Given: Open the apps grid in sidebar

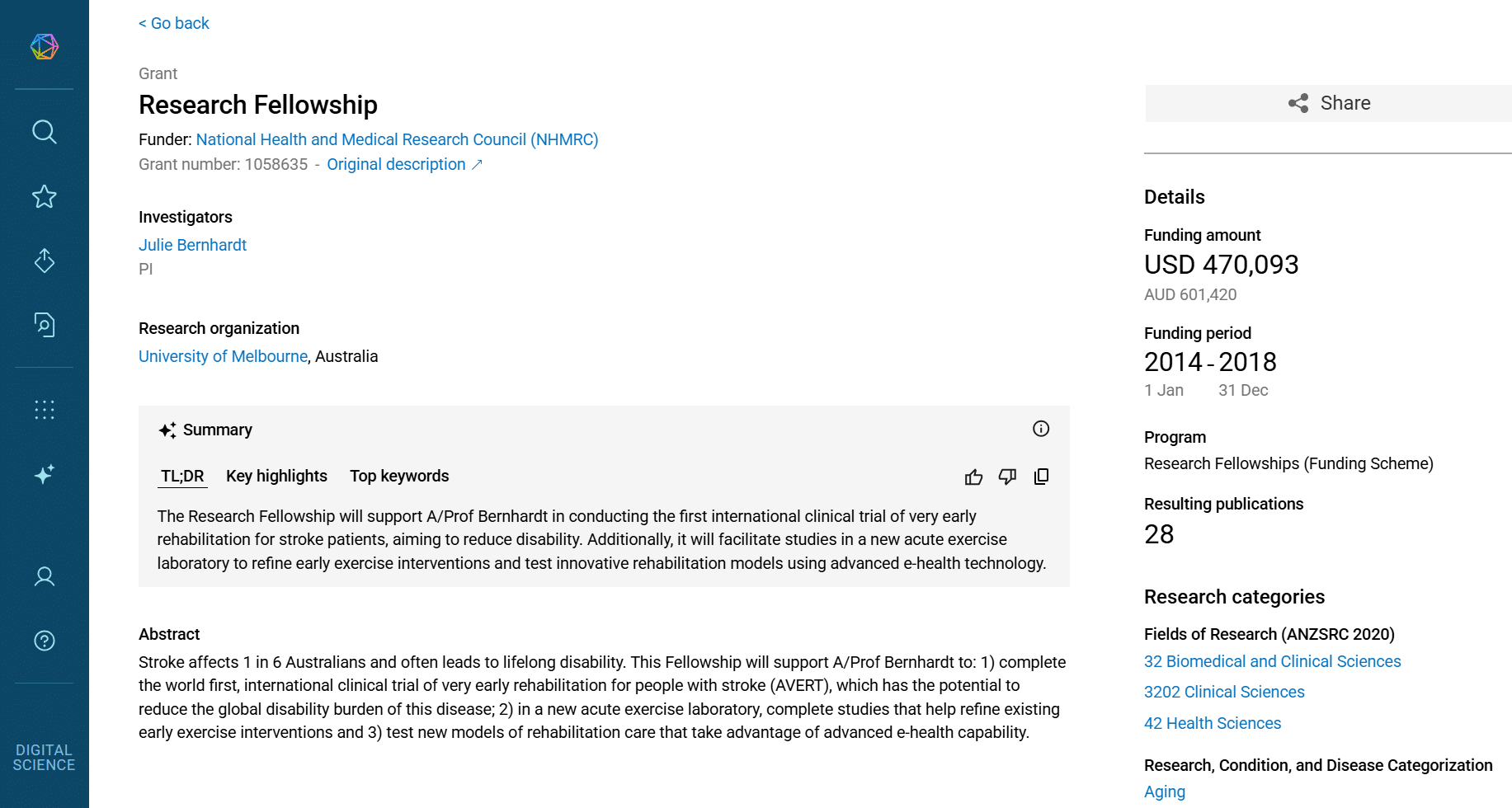Looking at the screenshot, I should point(45,410).
